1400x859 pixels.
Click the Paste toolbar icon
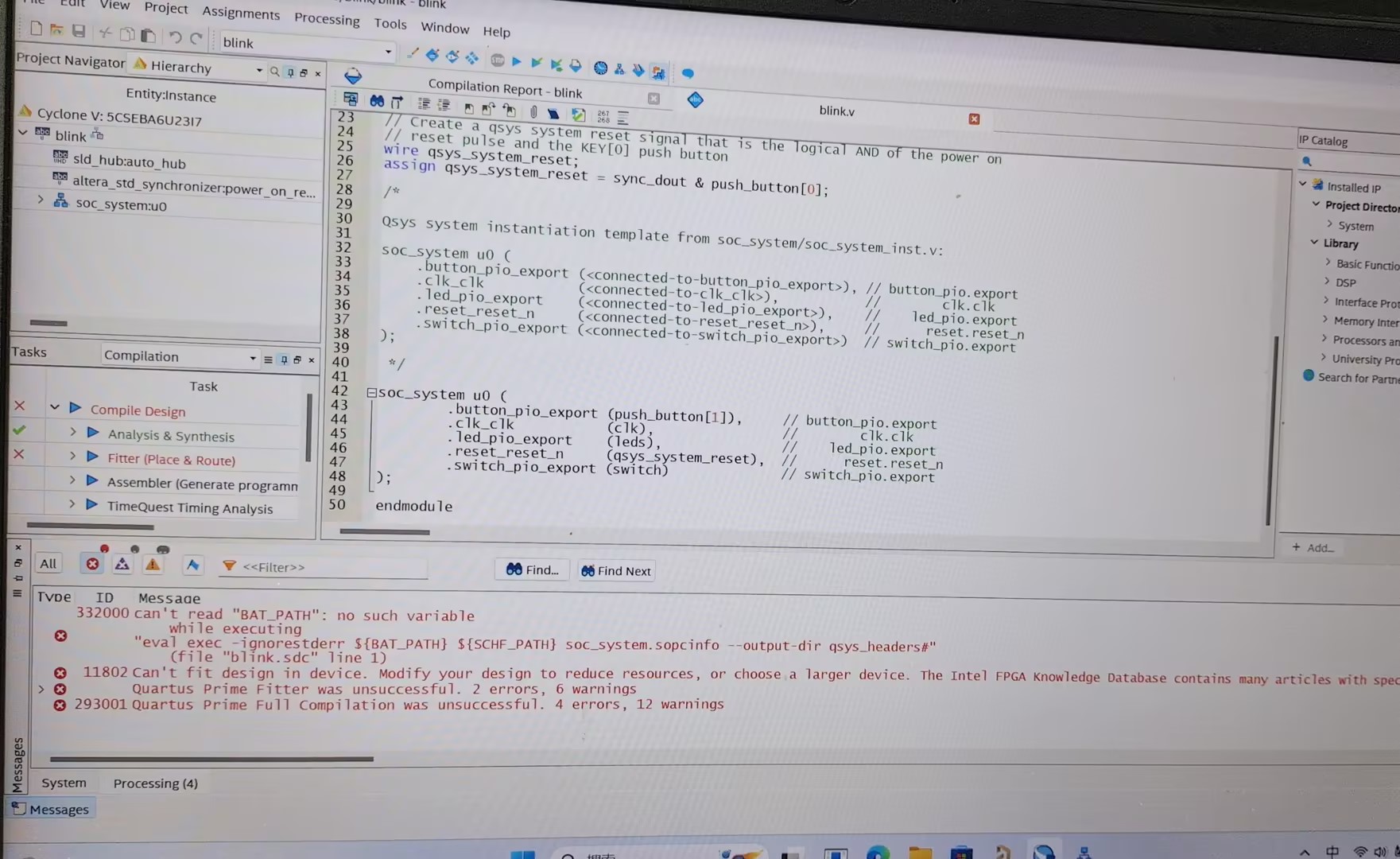pos(148,35)
